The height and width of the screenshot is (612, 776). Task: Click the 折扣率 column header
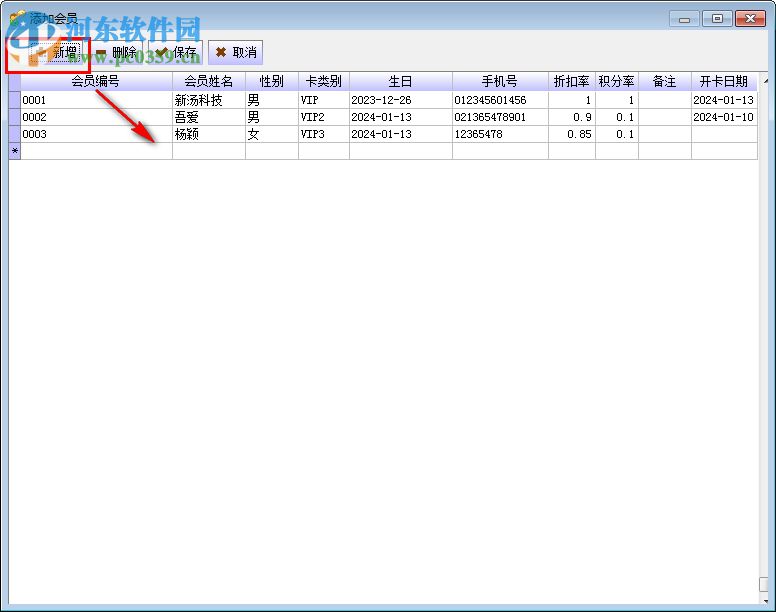pos(572,81)
